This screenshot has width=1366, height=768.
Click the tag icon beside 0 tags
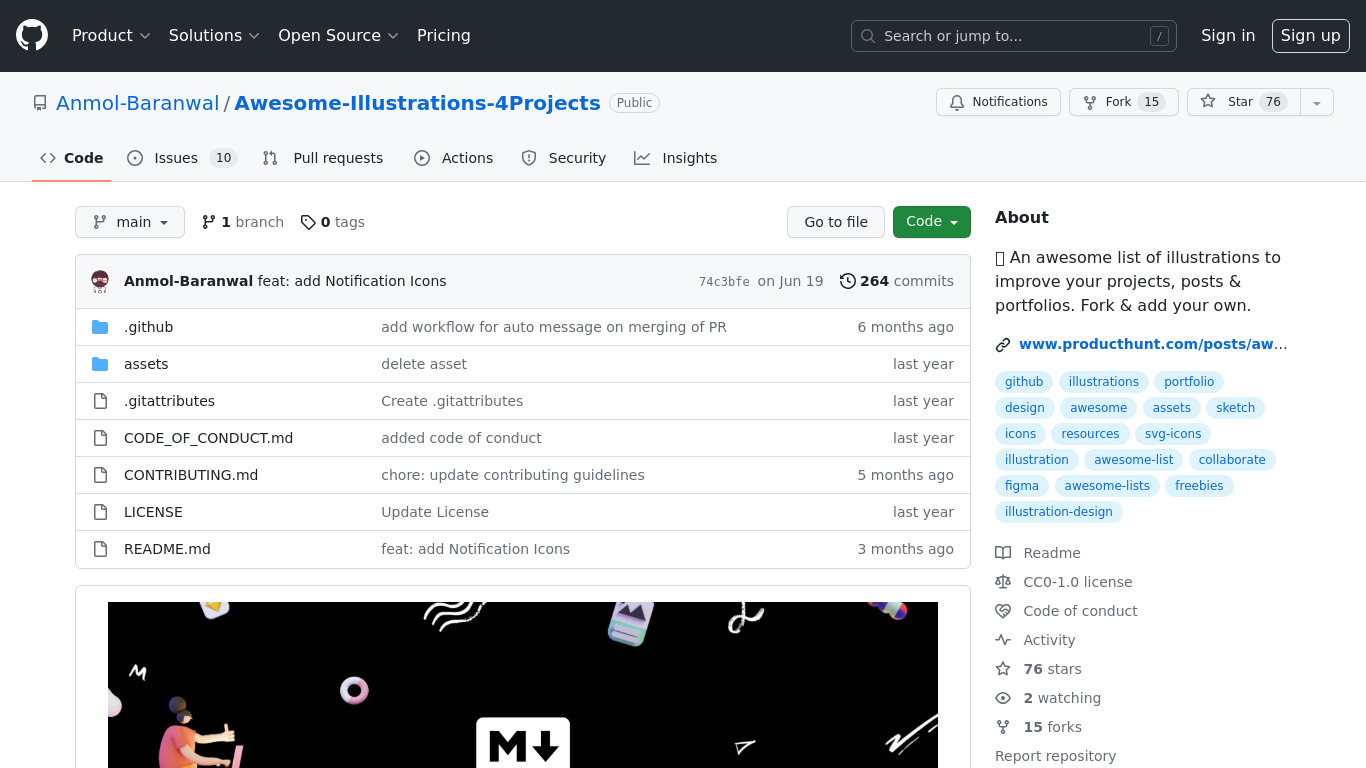pyautogui.click(x=308, y=222)
